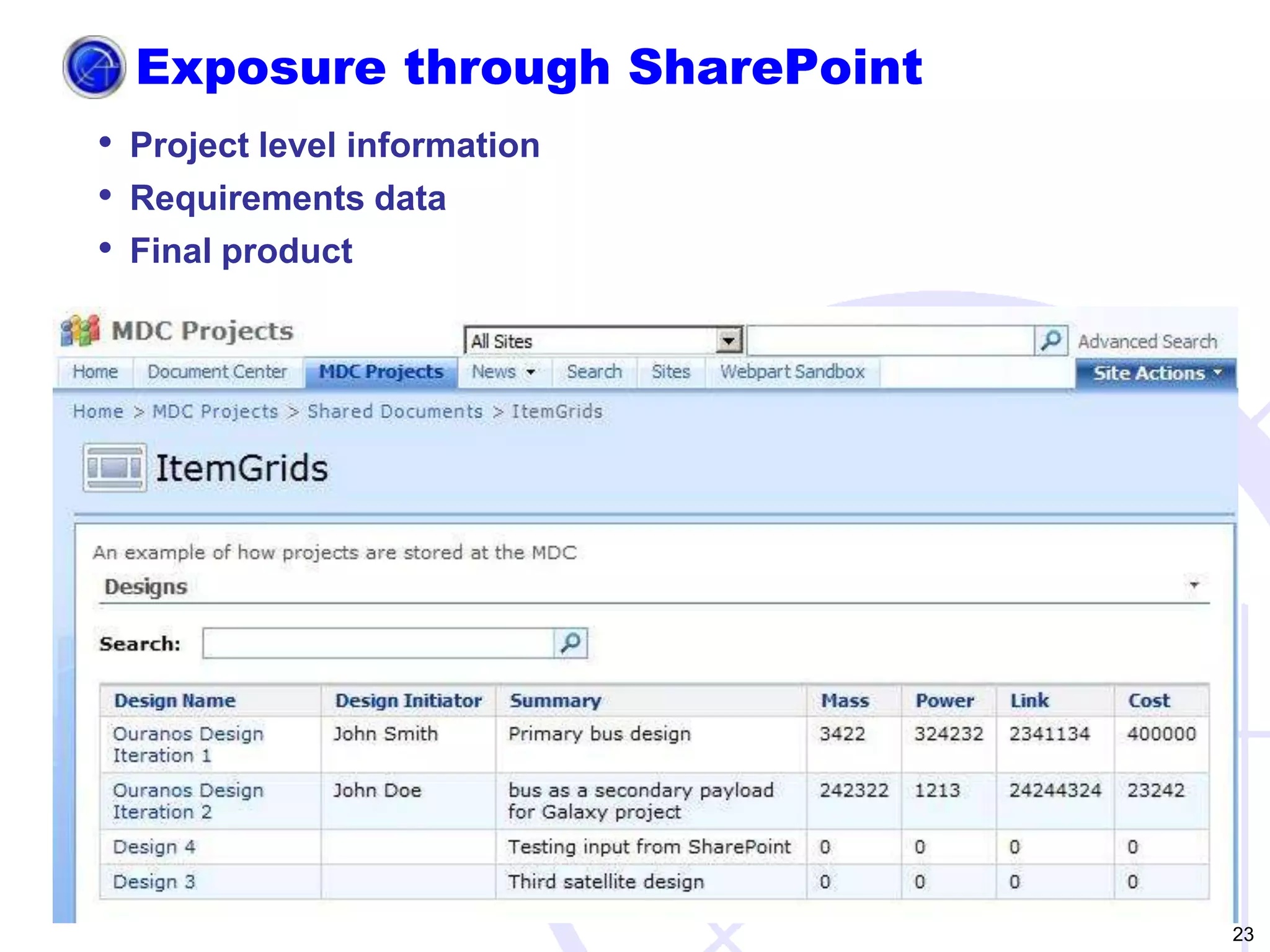Click the 3422 mass value
Viewport: 1270px width, 952px height.
click(x=842, y=734)
